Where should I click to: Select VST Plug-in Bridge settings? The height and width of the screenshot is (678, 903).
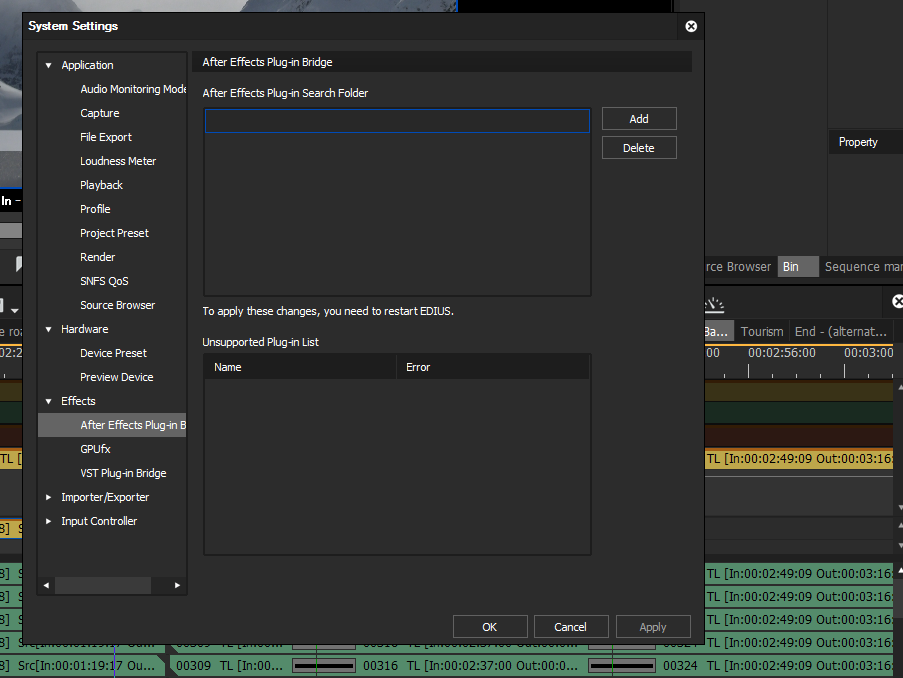tap(123, 473)
